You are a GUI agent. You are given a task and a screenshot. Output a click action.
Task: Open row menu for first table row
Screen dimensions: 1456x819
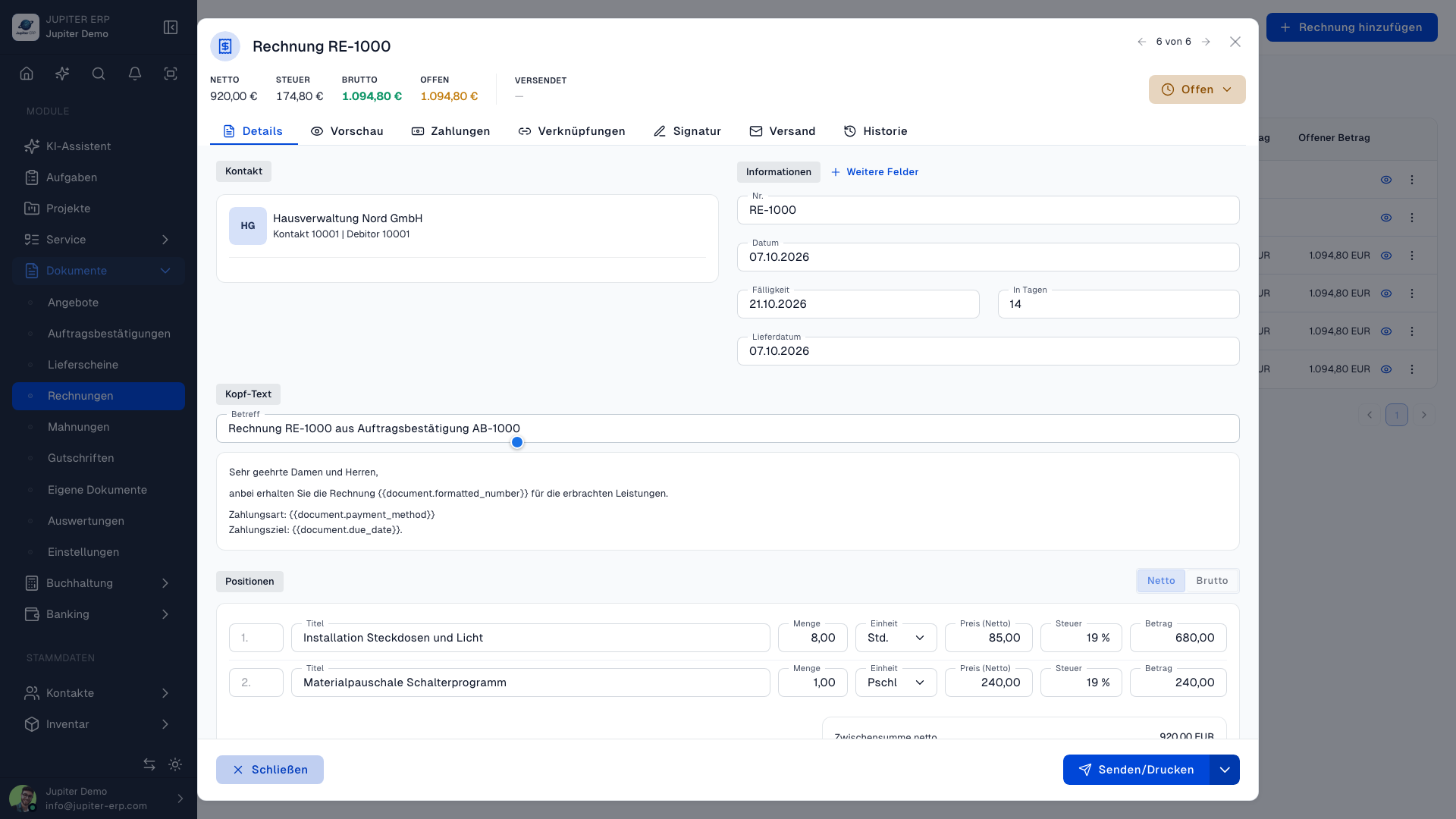[1412, 180]
